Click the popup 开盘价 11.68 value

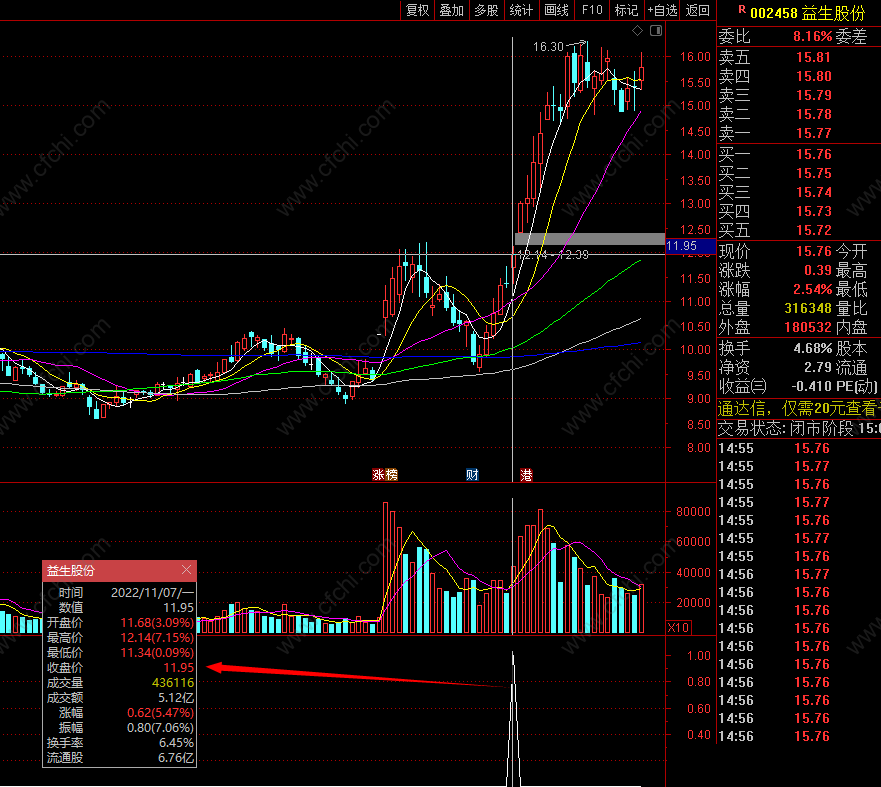157,622
